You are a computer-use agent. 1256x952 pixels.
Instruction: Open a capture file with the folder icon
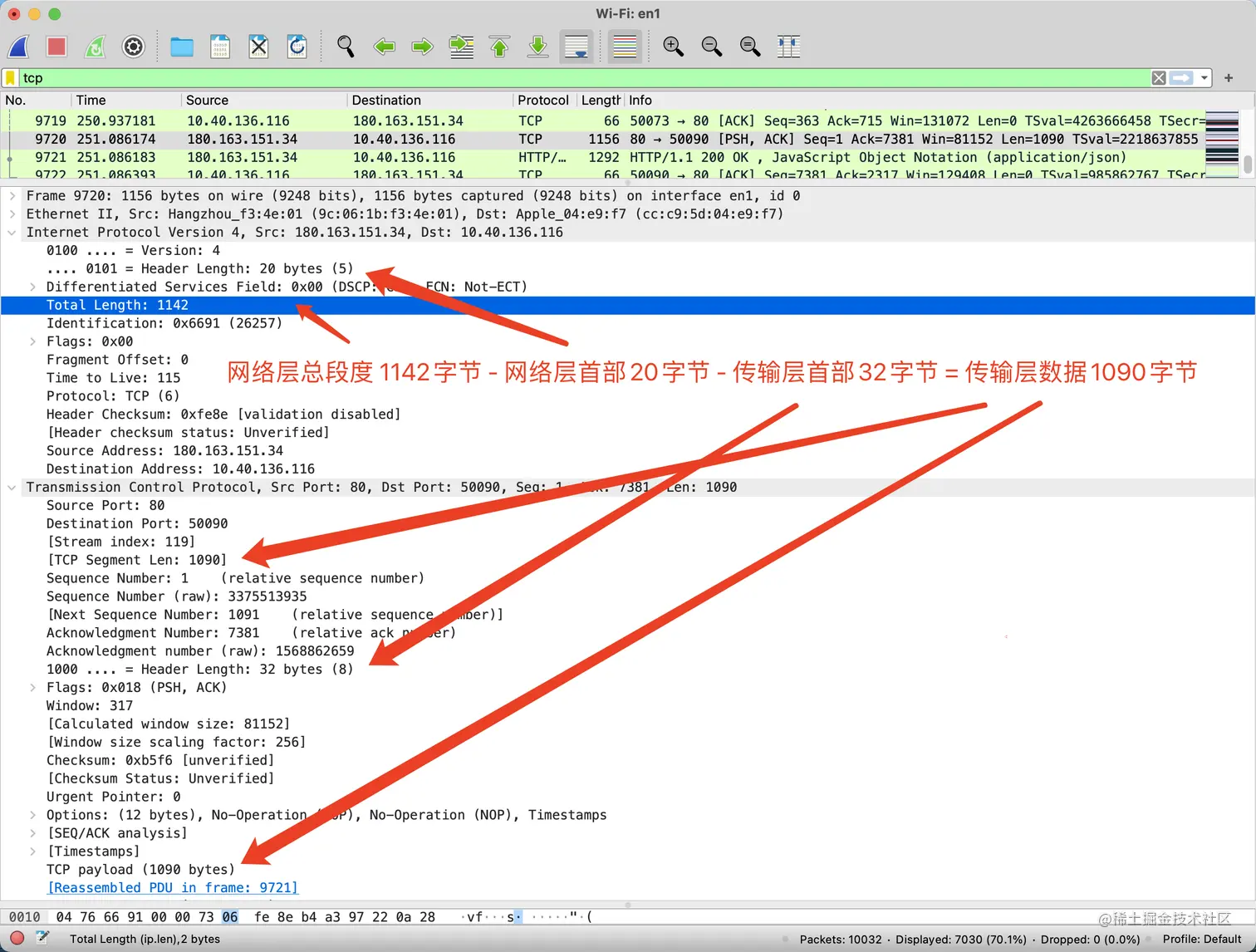click(x=181, y=47)
